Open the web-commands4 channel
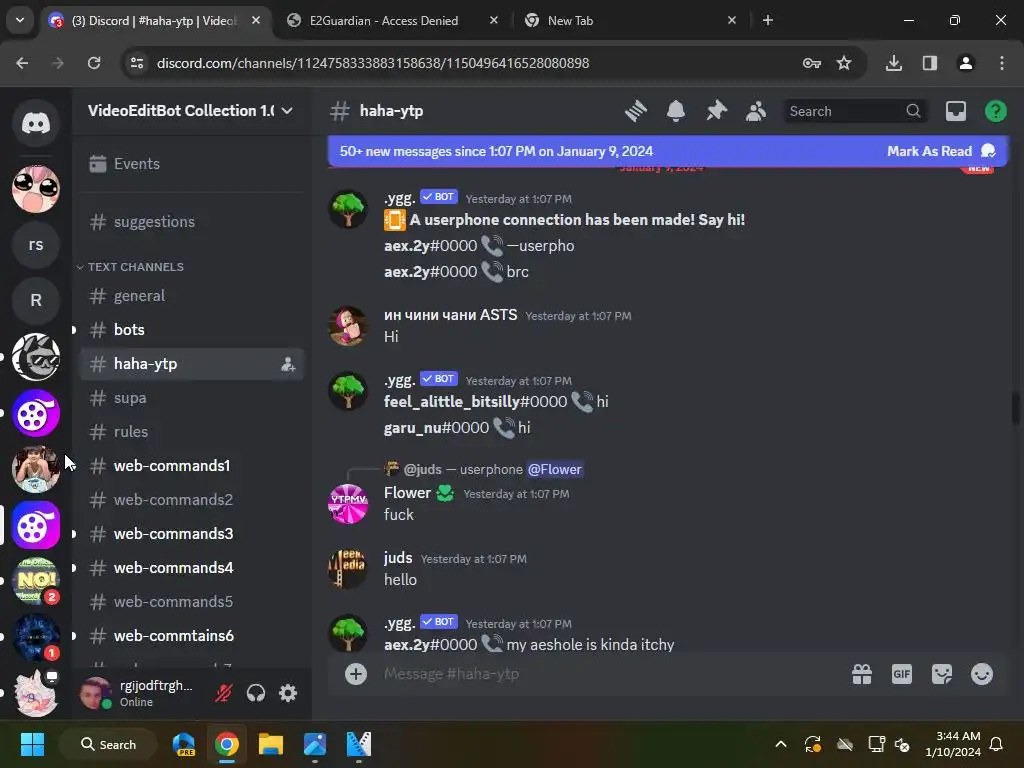 (192, 568)
